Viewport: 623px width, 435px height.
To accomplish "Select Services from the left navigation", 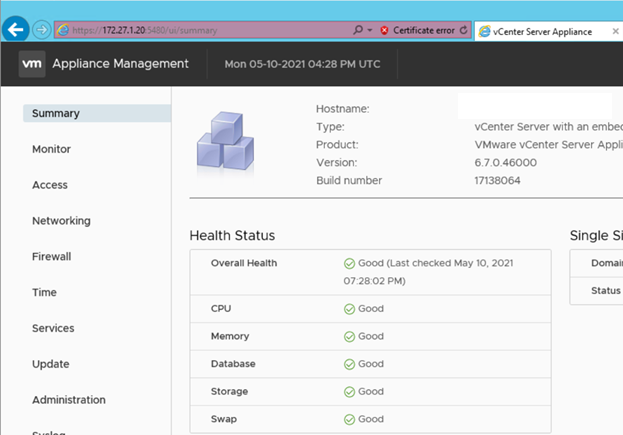I will [x=53, y=328].
